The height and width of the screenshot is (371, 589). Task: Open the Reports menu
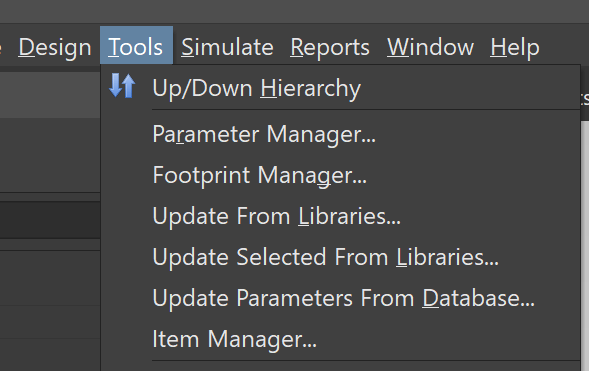[330, 48]
